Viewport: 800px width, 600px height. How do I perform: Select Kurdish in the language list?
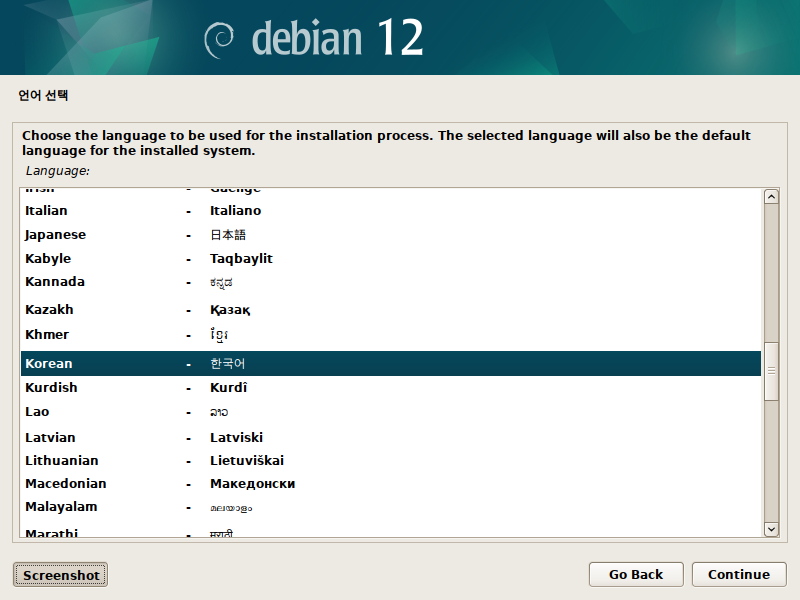pyautogui.click(x=391, y=388)
